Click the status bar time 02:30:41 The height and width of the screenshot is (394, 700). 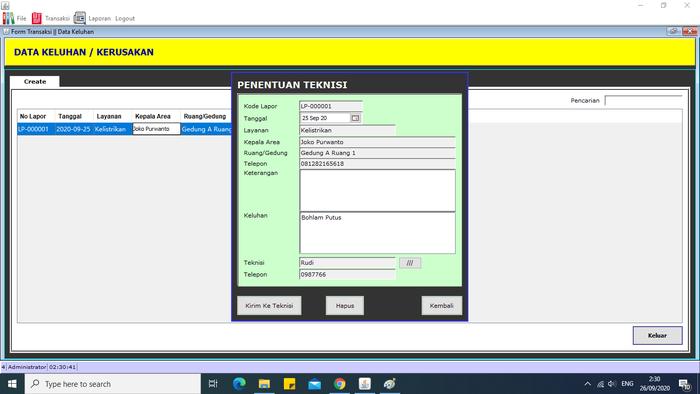[62, 367]
